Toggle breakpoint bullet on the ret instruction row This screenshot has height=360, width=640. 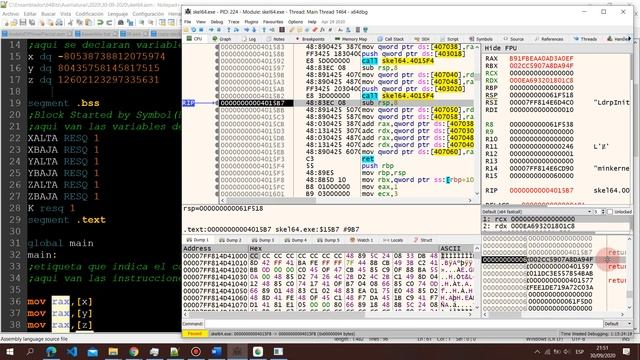(x=217, y=159)
